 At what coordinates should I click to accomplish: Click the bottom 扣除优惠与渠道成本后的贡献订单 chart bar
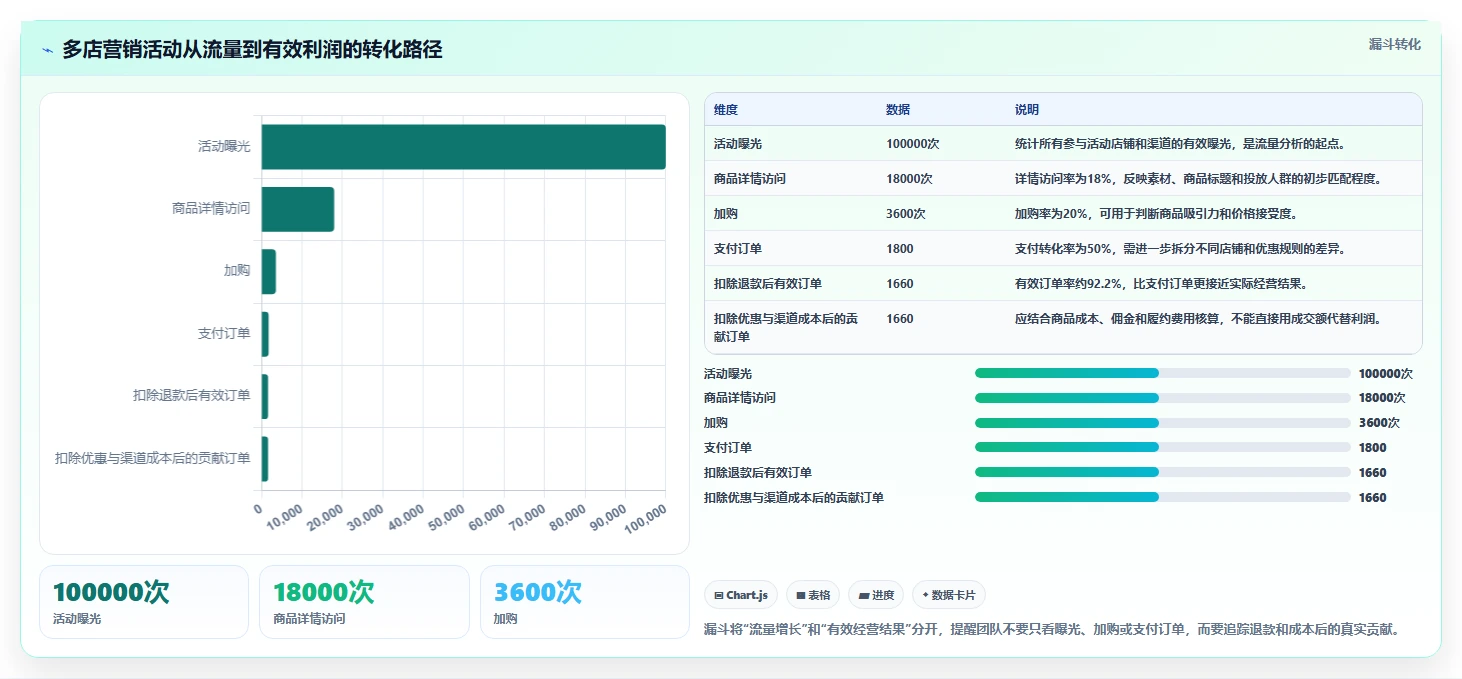pyautogui.click(x=265, y=459)
